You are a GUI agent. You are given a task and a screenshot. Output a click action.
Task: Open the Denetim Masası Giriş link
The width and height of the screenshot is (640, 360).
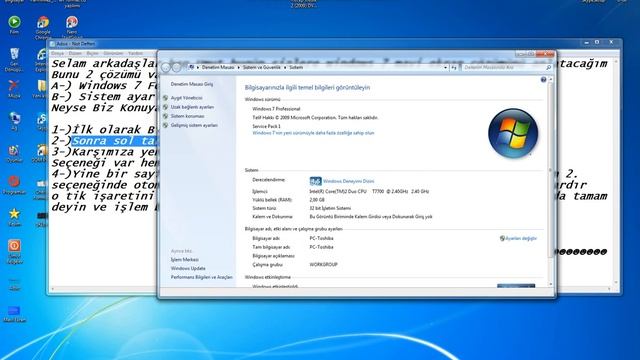point(192,84)
